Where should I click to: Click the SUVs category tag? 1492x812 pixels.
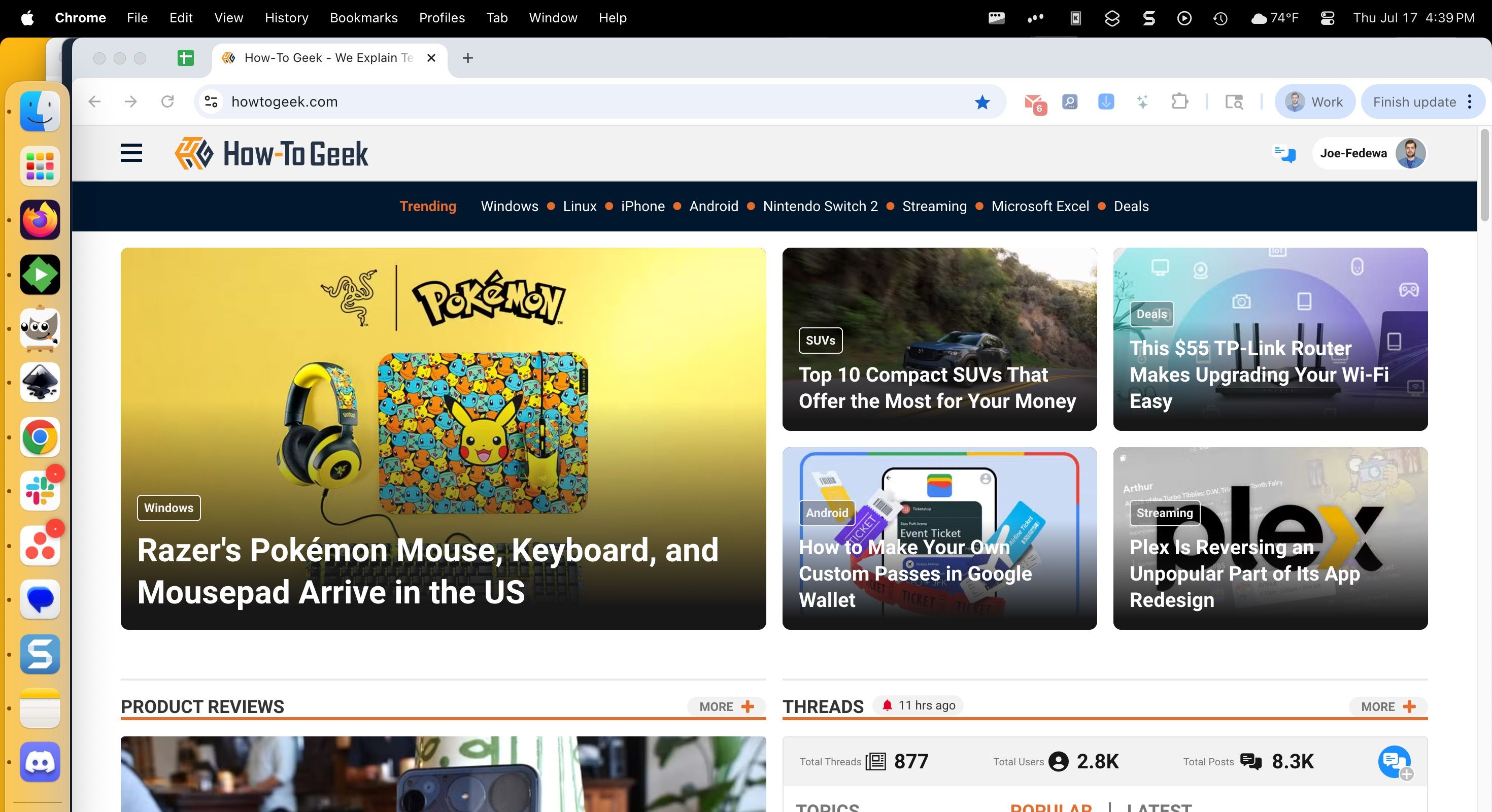click(x=820, y=341)
